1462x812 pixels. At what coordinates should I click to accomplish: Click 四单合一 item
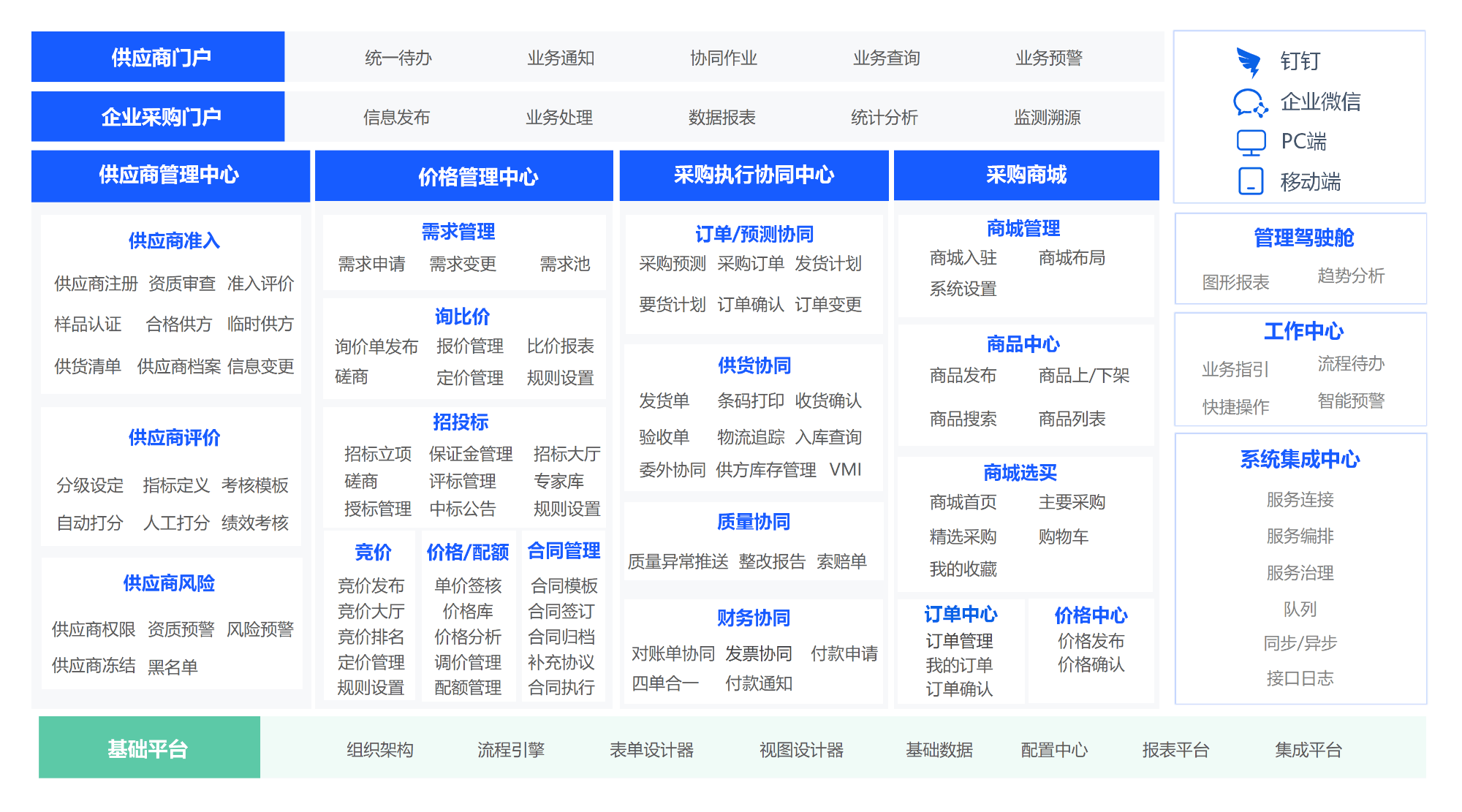pos(665,683)
